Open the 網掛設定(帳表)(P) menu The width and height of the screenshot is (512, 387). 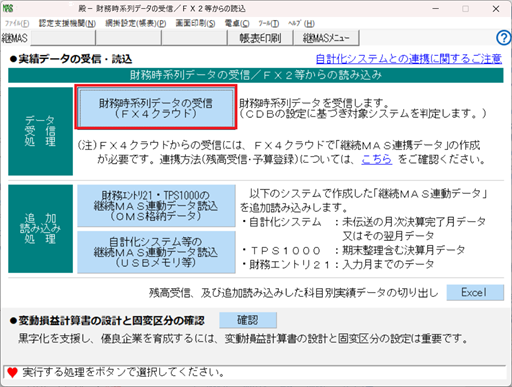click(136, 23)
